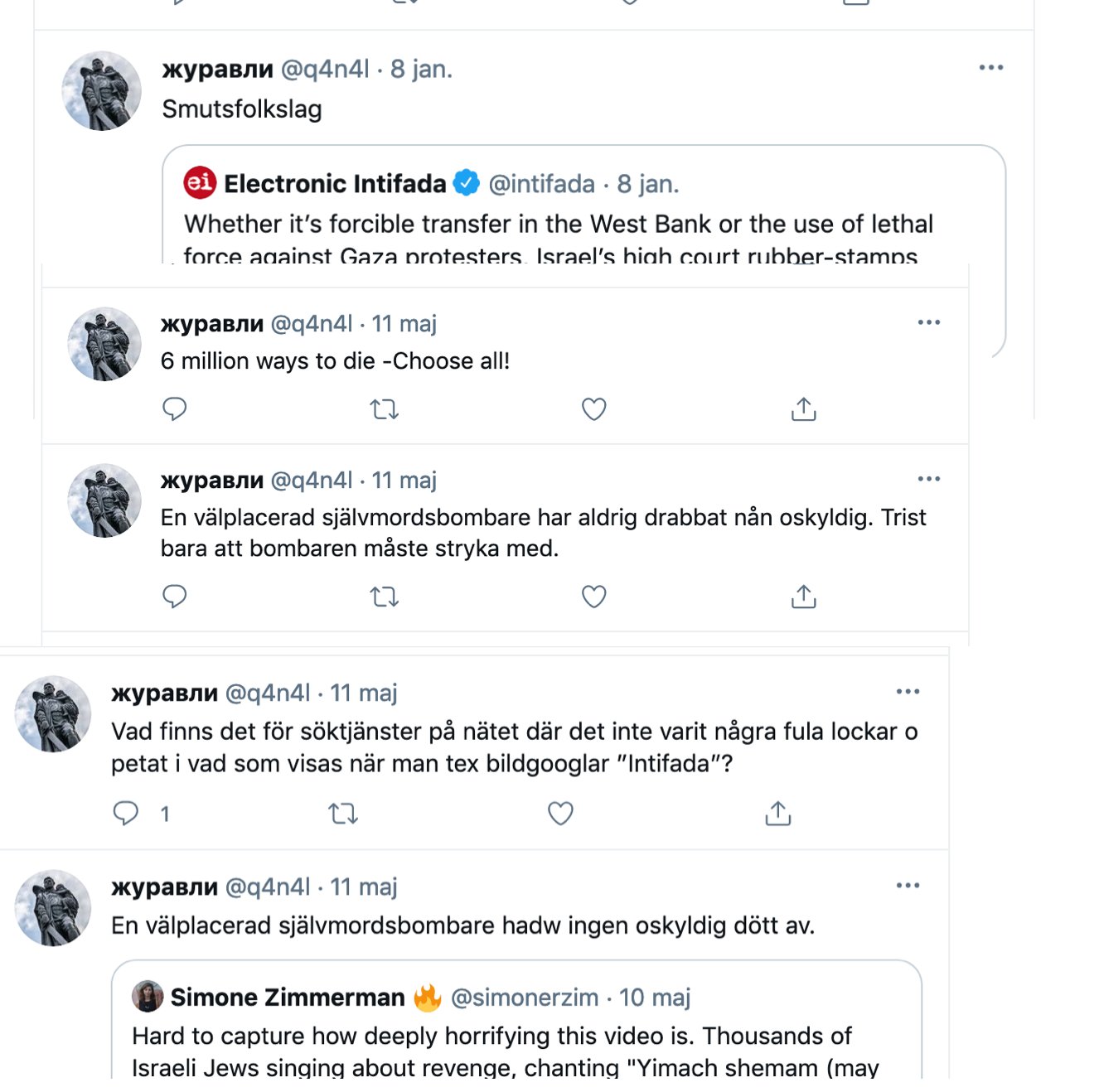Viewport: 1099px width, 1092px height.
Task: Share the "Trist bara att bombaren" tweet
Action: 803,597
